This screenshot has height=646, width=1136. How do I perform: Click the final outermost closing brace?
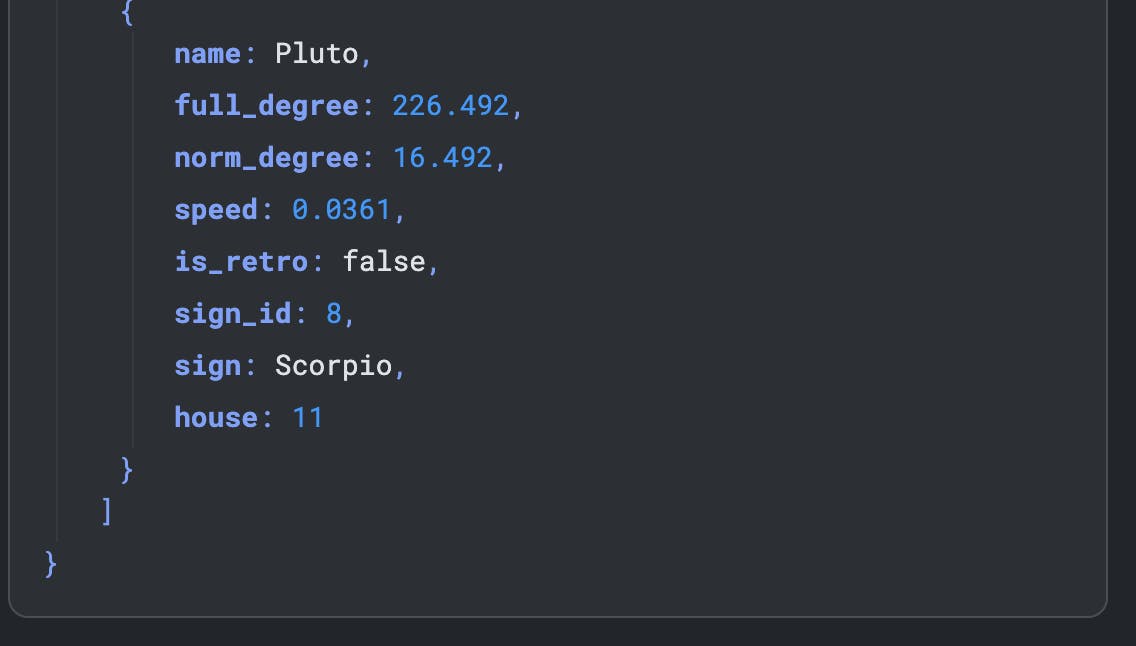pos(51,564)
